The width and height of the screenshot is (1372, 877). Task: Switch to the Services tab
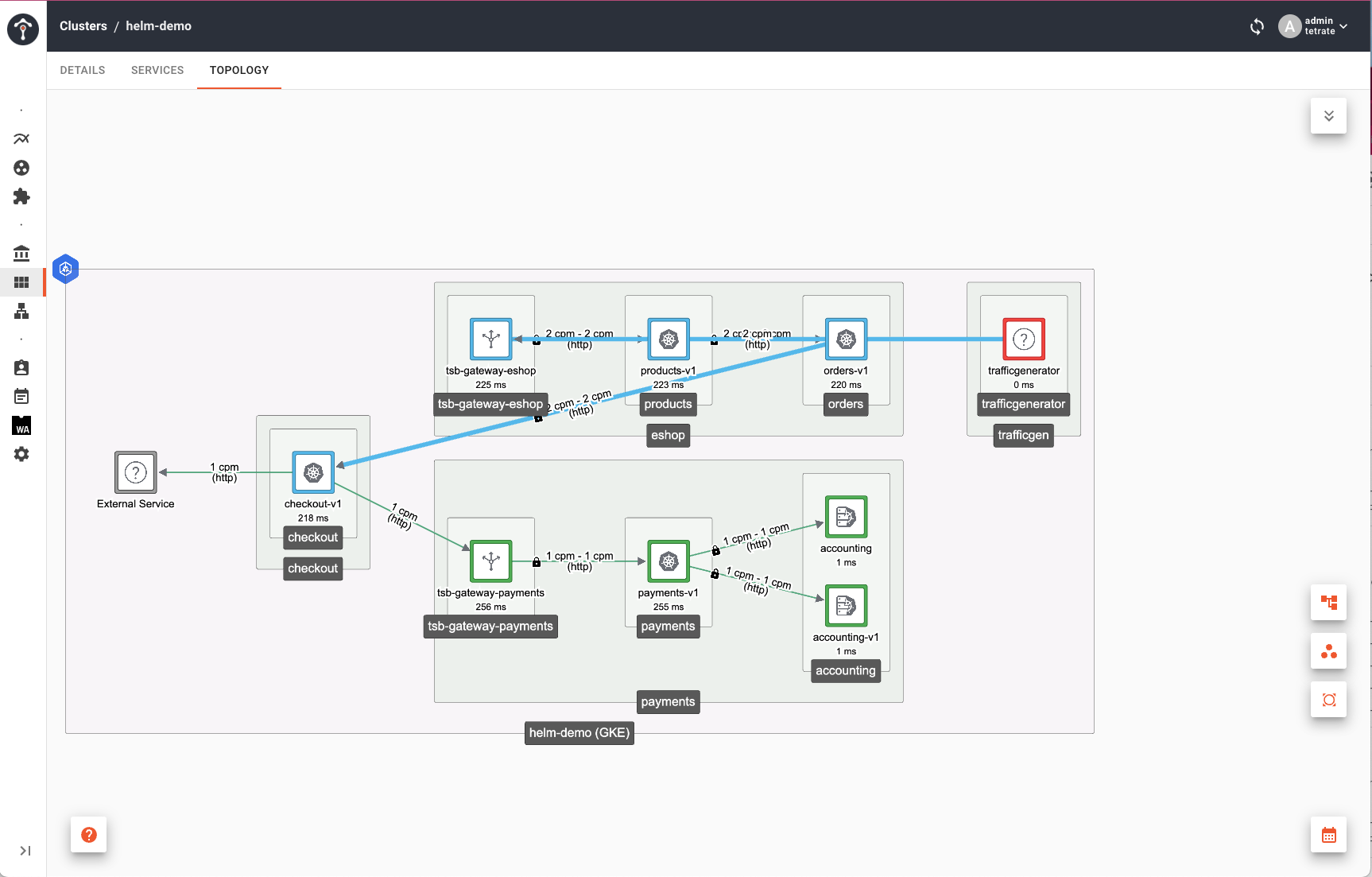coord(157,70)
